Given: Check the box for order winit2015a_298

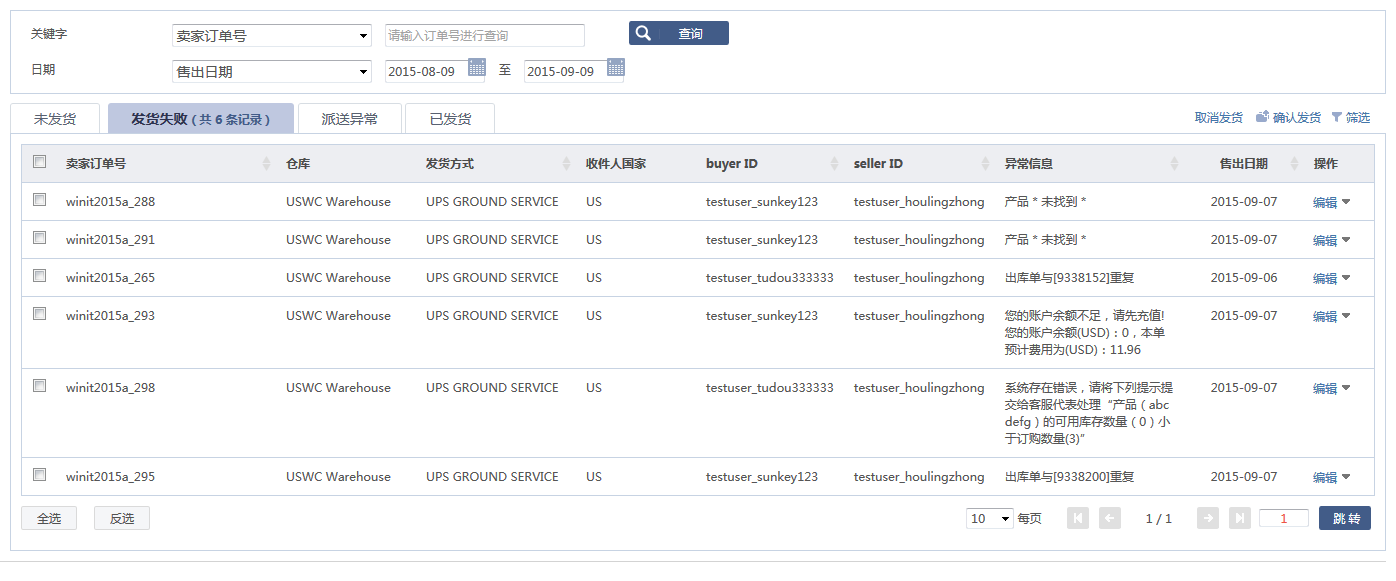Looking at the screenshot, I should tap(40, 386).
